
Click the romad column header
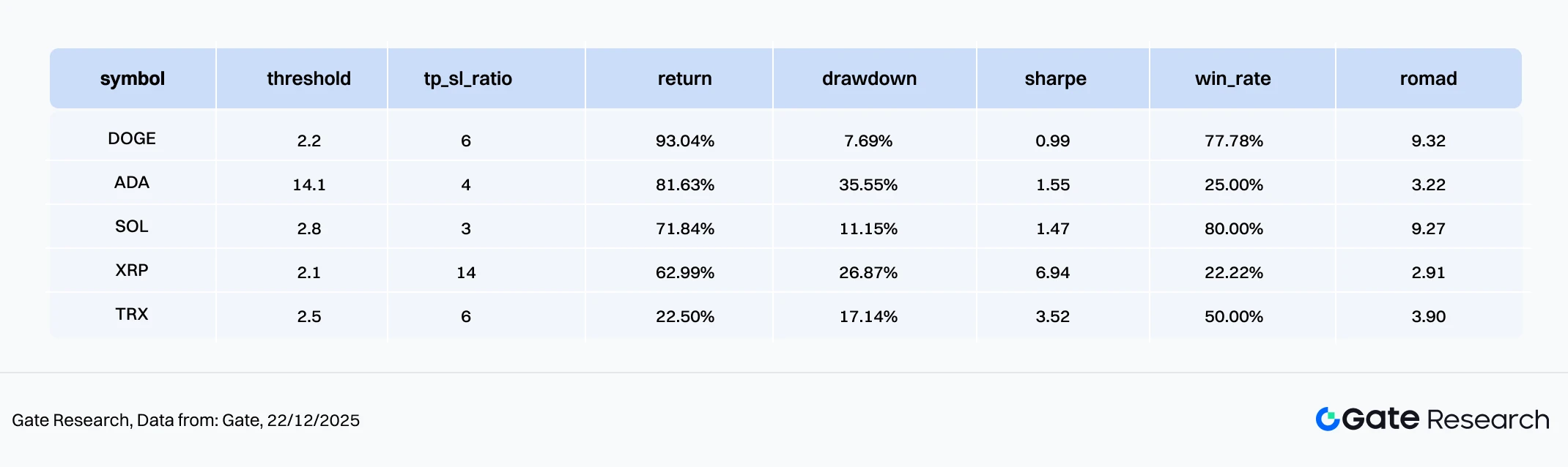pyautogui.click(x=1428, y=79)
